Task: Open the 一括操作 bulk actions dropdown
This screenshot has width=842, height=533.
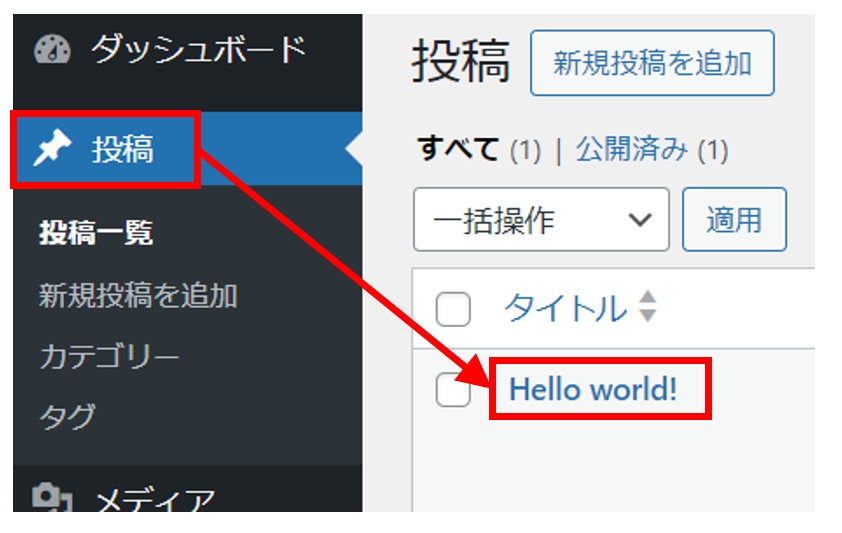Action: (540, 220)
